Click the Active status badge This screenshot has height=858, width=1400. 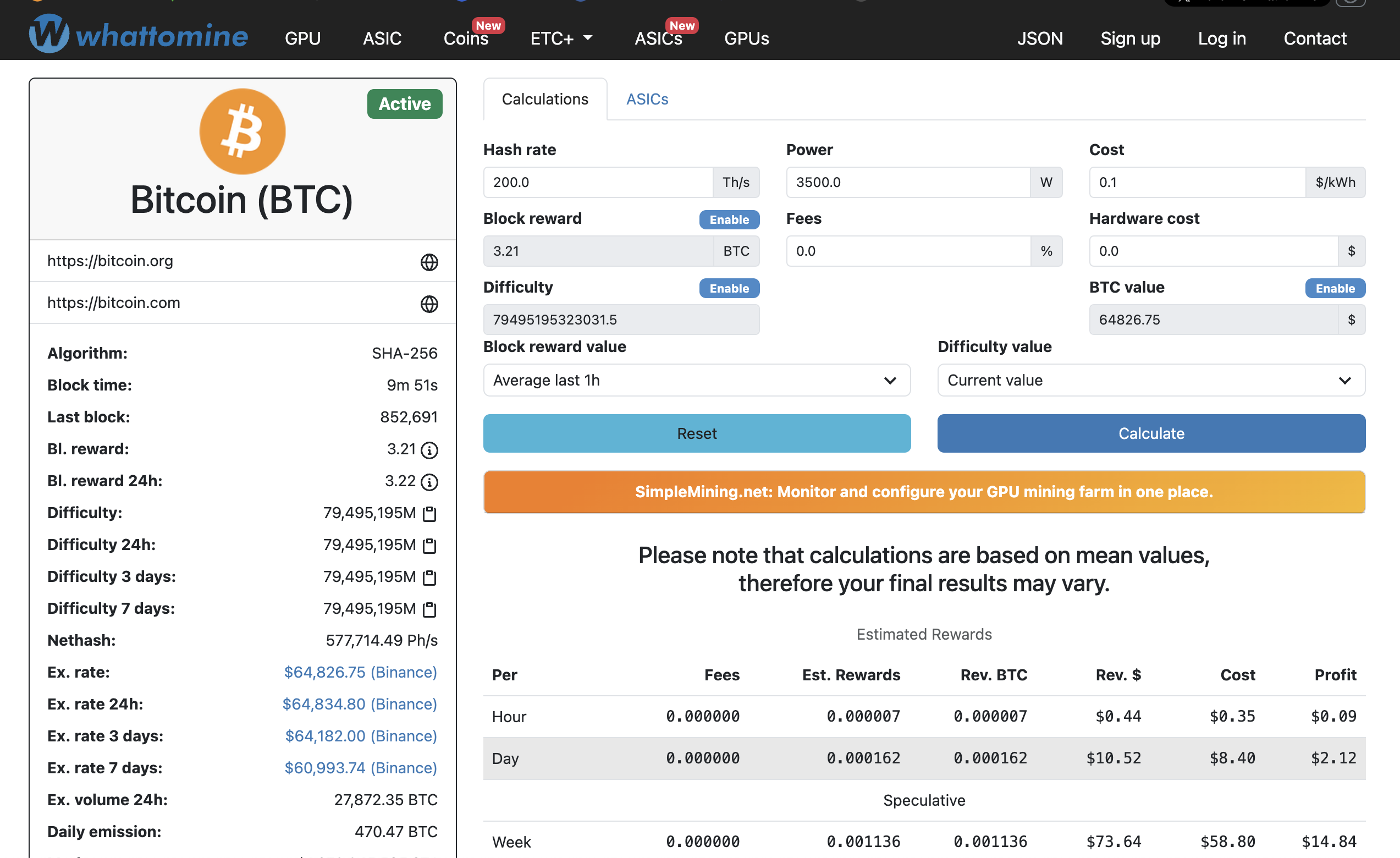point(405,104)
